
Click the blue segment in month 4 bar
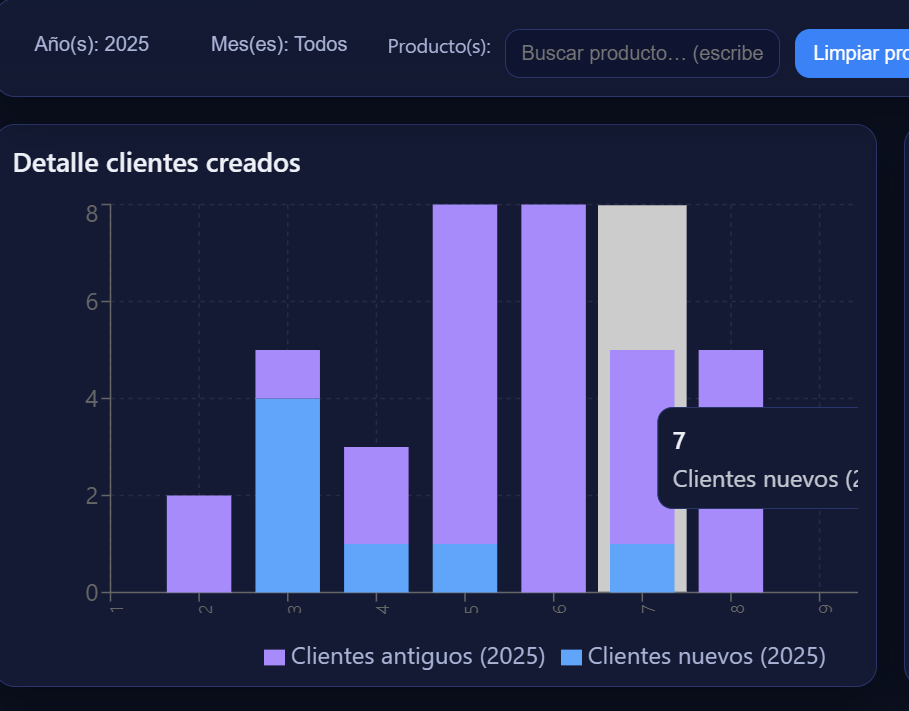pyautogui.click(x=375, y=565)
